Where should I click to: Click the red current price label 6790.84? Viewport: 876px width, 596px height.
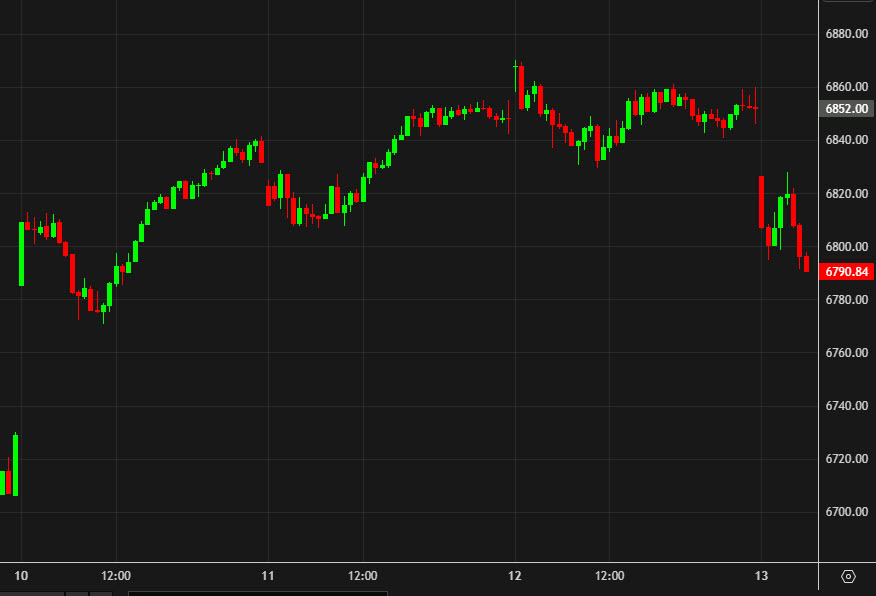point(845,270)
